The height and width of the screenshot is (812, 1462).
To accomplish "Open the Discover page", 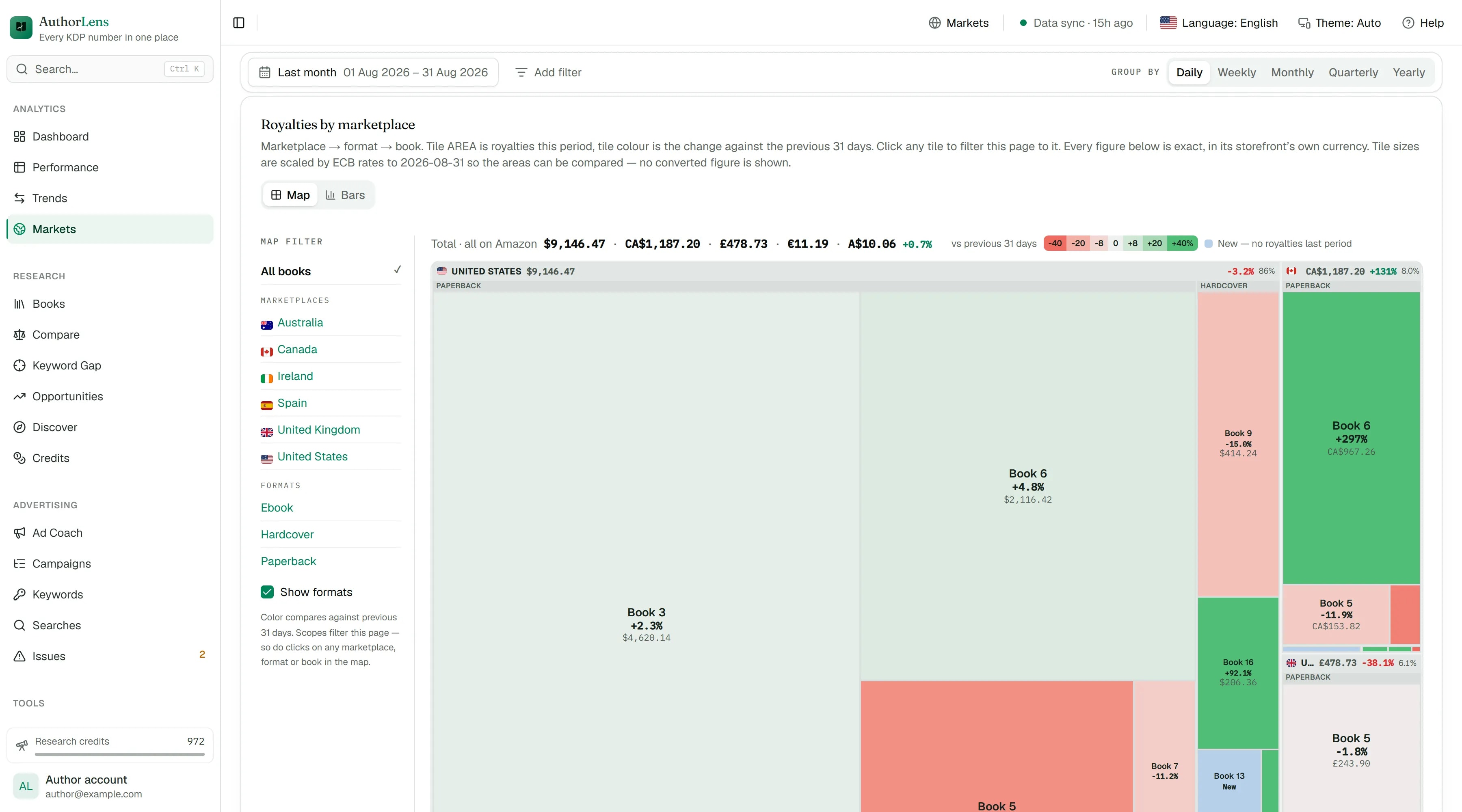I will pos(110,427).
